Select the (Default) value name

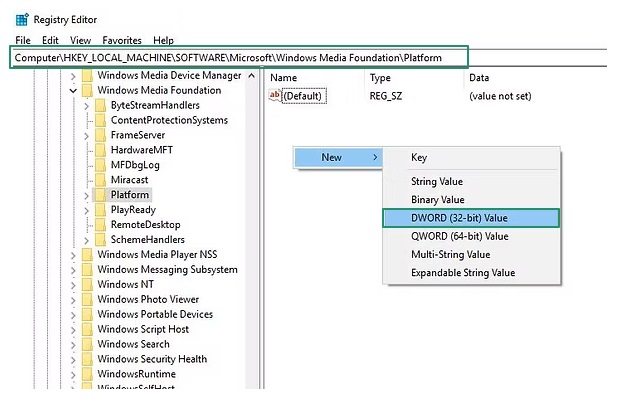304,96
